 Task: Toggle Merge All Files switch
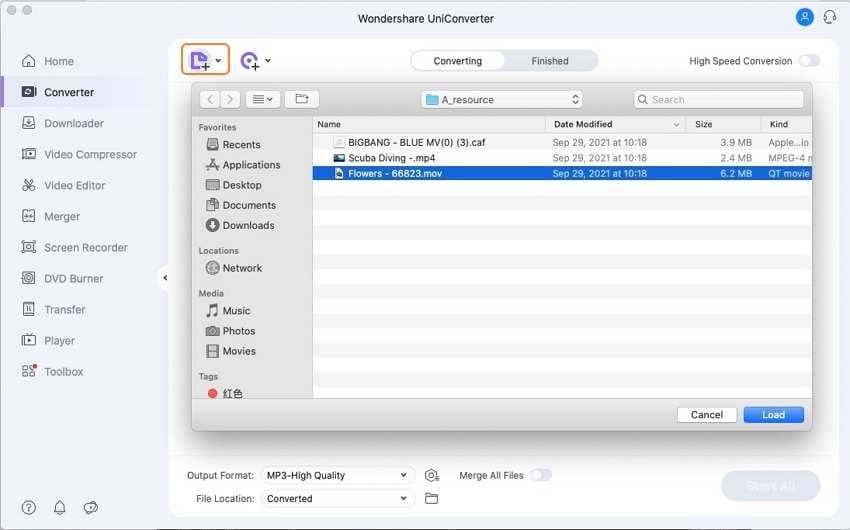pos(540,475)
